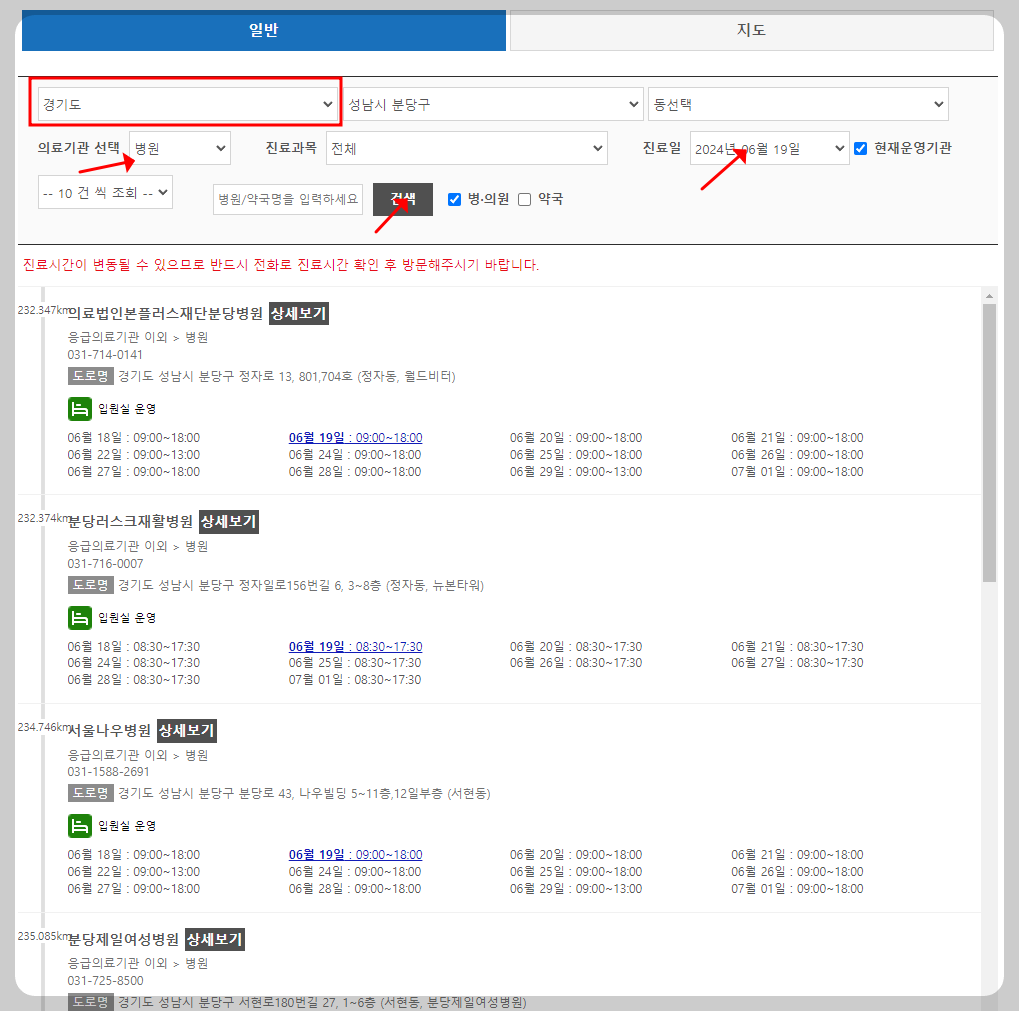1019x1011 pixels.
Task: Click 도로명 badge for 분당로 43 address
Action: [x=90, y=793]
